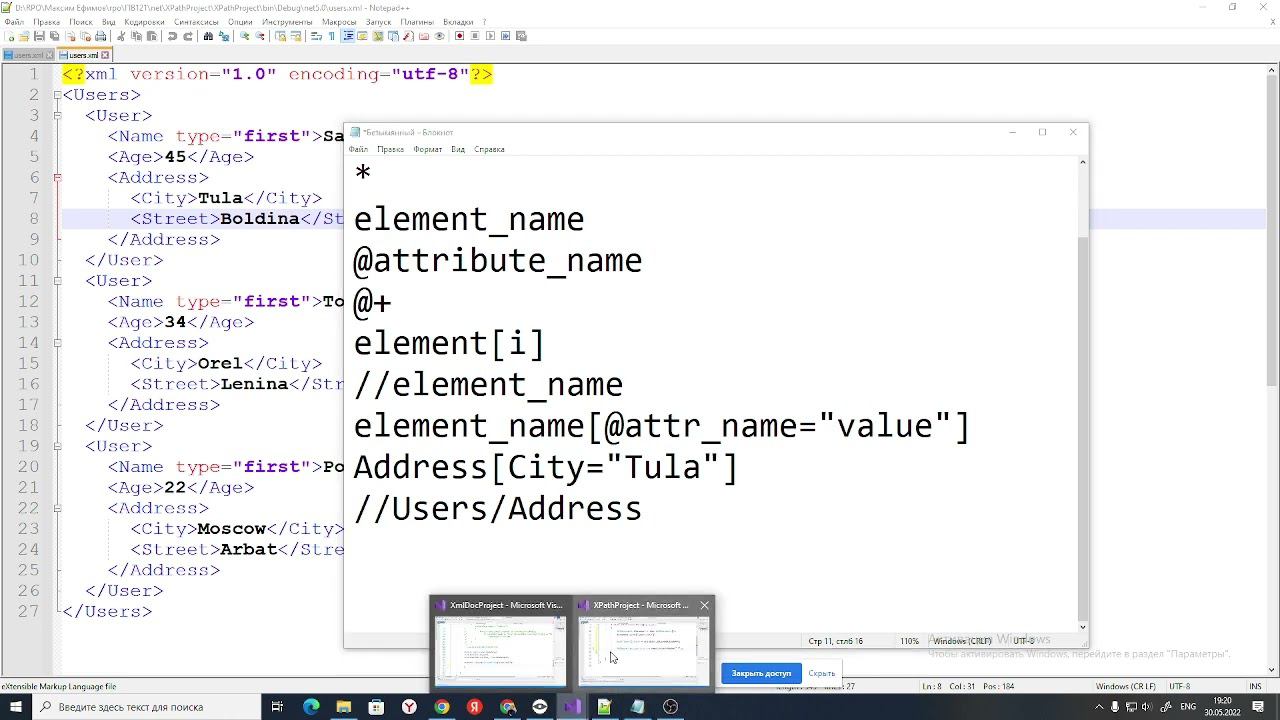This screenshot has width=1280, height=720.
Task: Show hidden tray icons chevron
Action: (x=1097, y=707)
